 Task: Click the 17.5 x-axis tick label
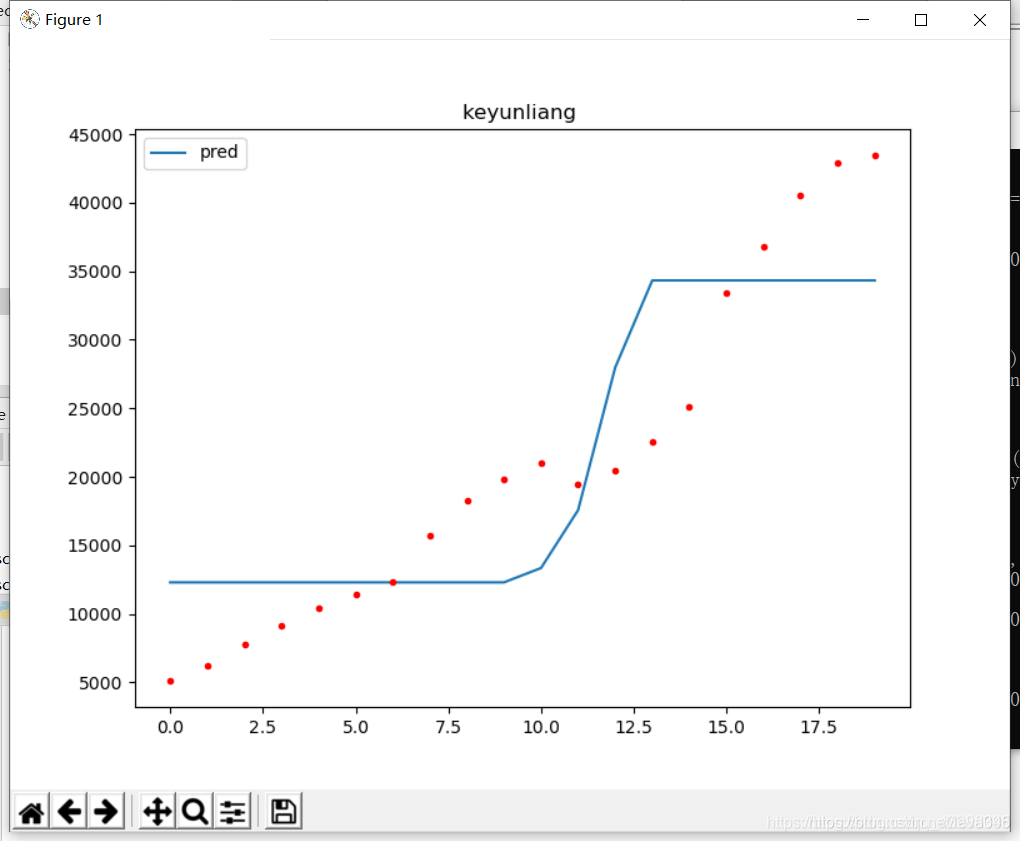point(819,727)
